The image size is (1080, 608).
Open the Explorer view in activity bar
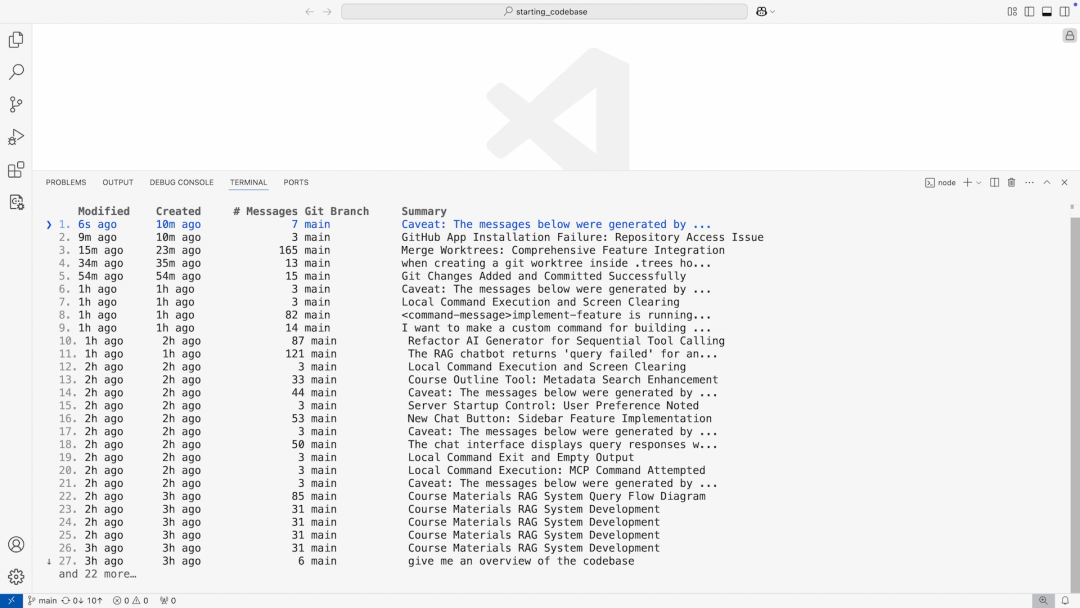click(x=16, y=40)
